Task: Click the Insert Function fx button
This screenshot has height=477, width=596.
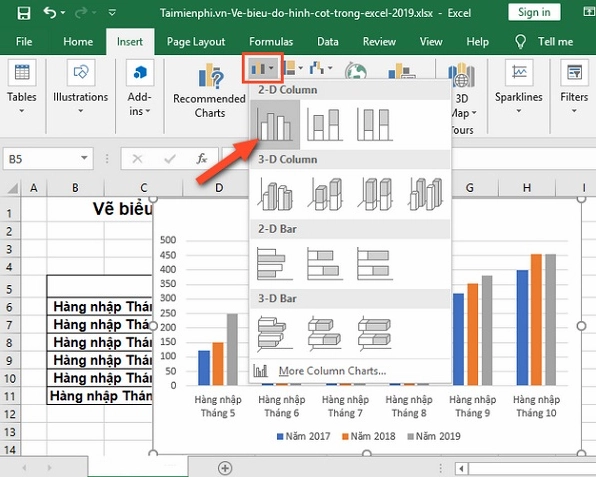Action: [201, 158]
